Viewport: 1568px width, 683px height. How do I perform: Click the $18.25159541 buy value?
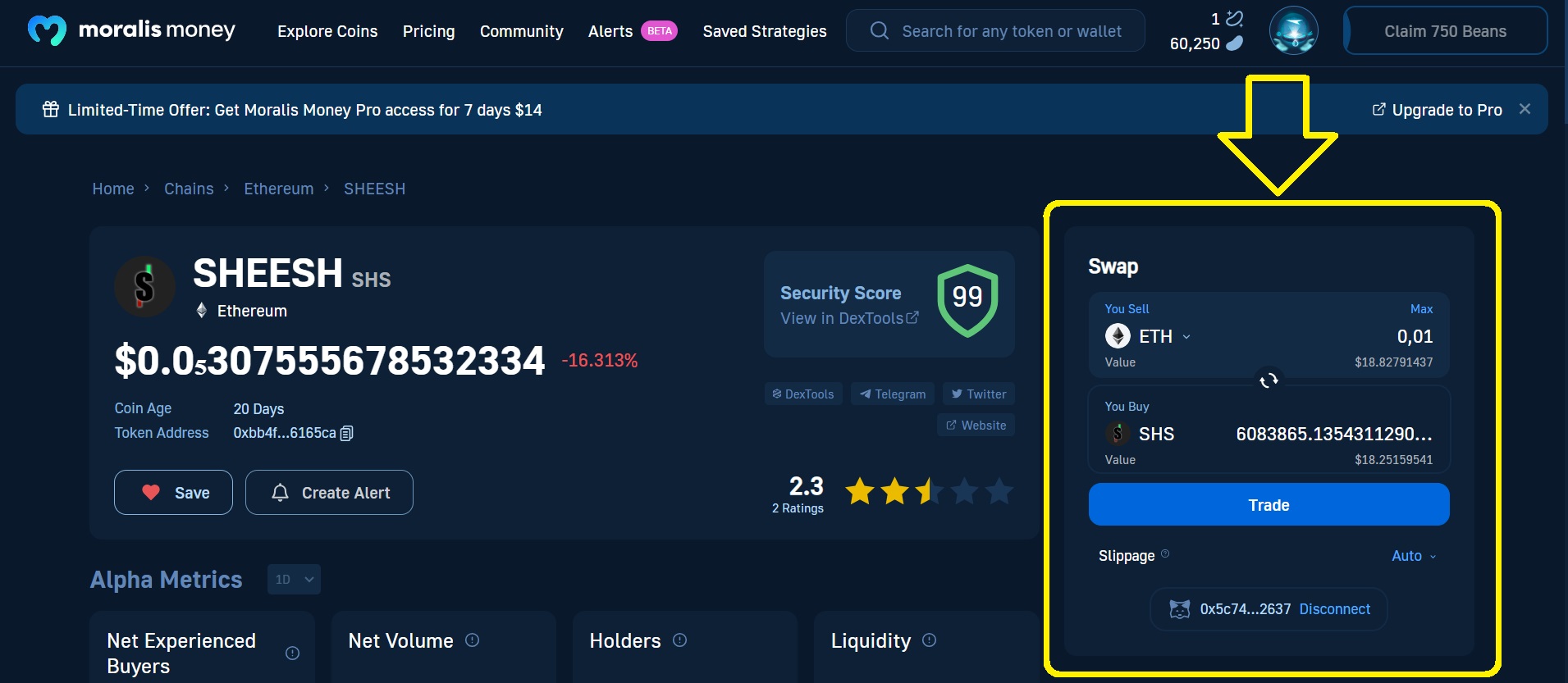coord(1393,460)
